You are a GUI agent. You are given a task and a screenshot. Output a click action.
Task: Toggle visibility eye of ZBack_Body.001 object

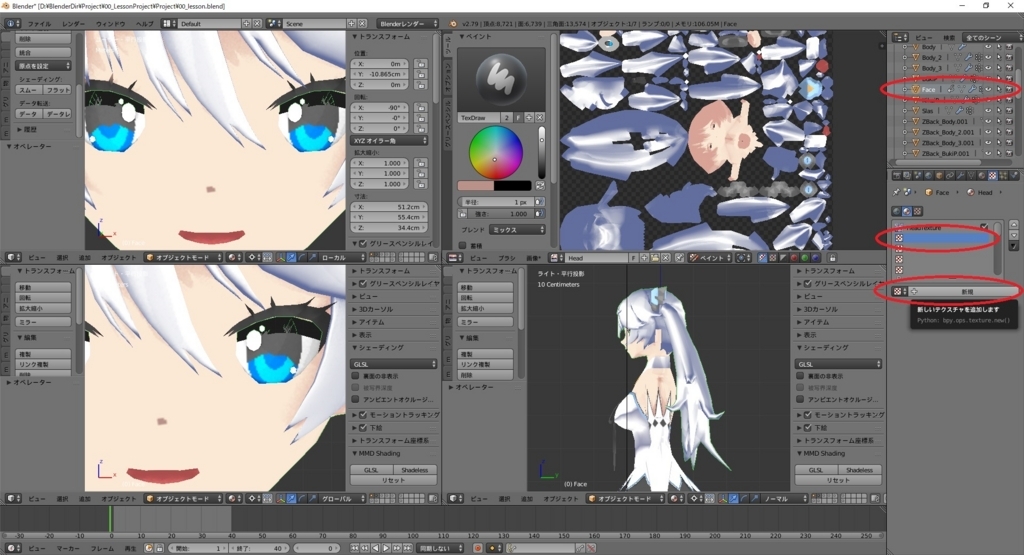[988, 121]
